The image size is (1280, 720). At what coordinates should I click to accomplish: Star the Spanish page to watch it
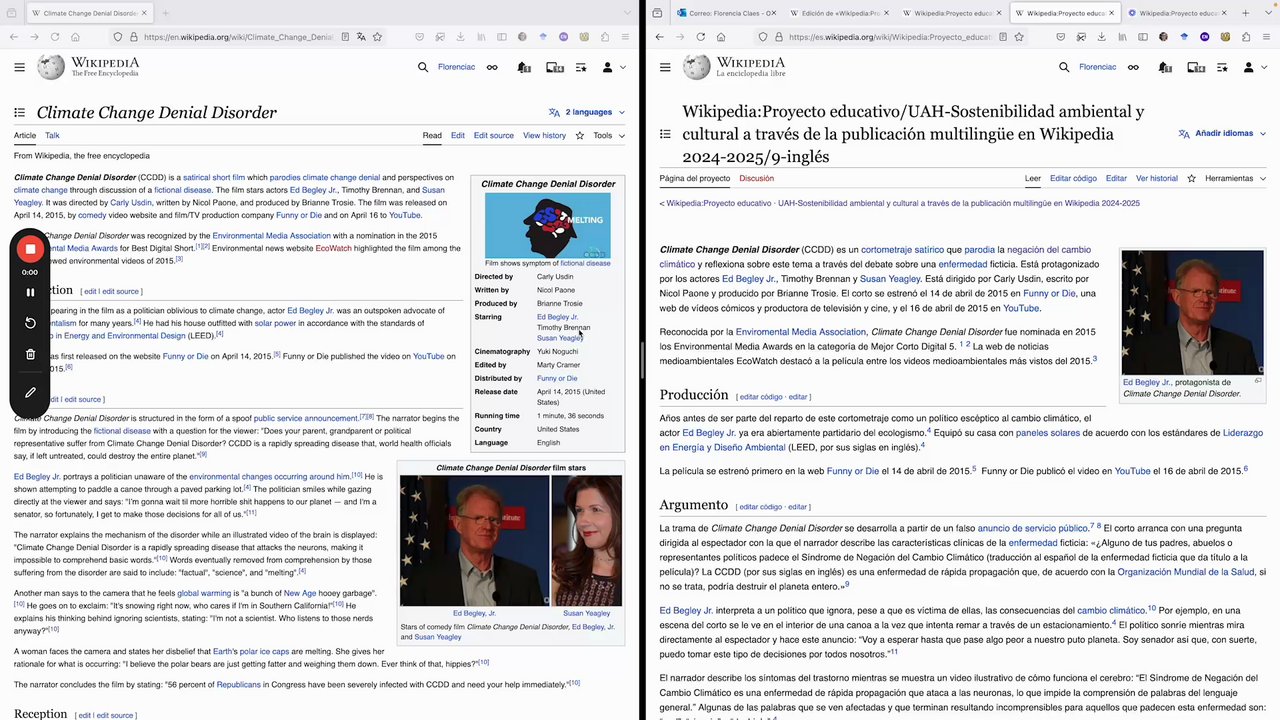coord(1191,178)
